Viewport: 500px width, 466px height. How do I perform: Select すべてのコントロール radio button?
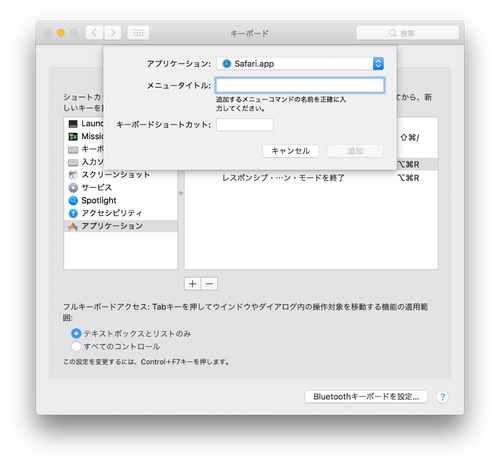click(x=76, y=346)
